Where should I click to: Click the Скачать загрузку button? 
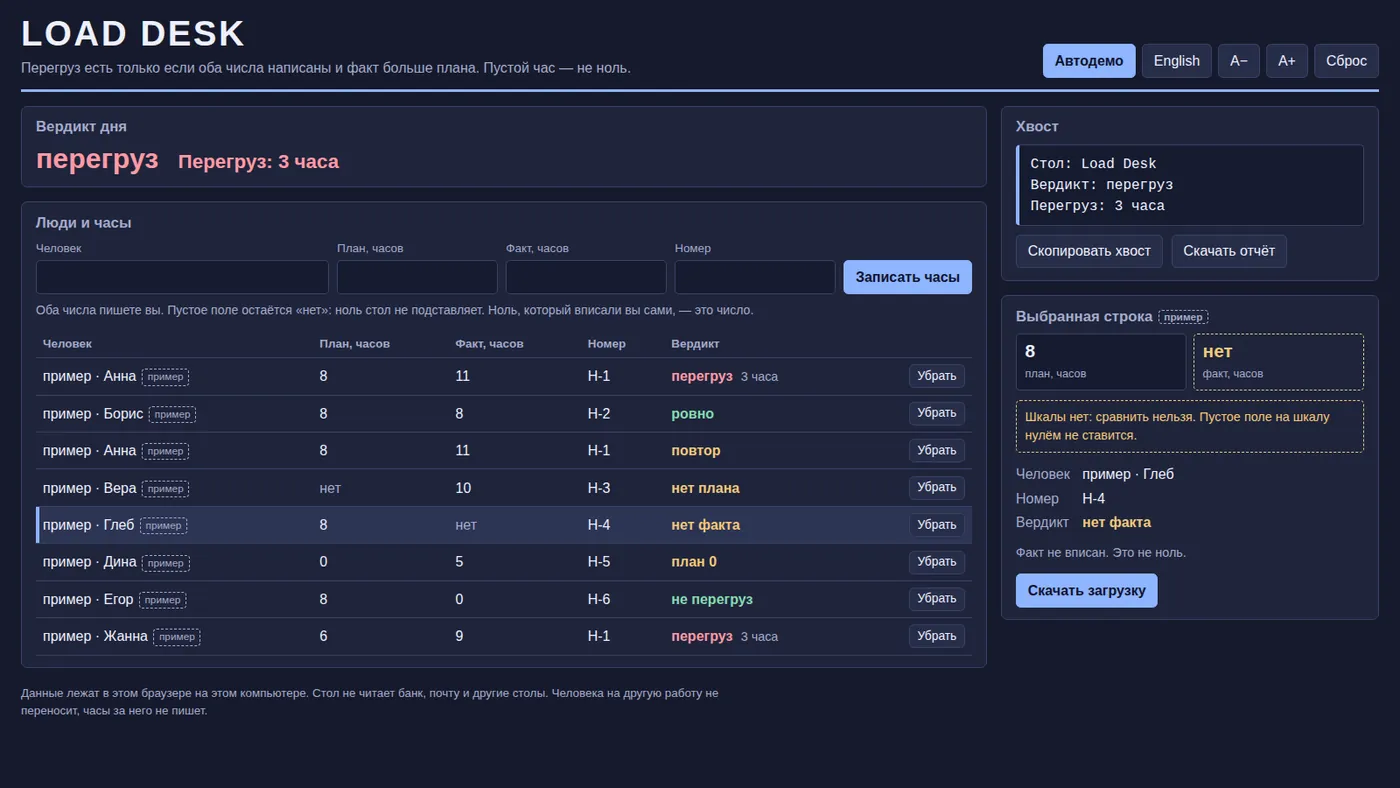[1087, 590]
